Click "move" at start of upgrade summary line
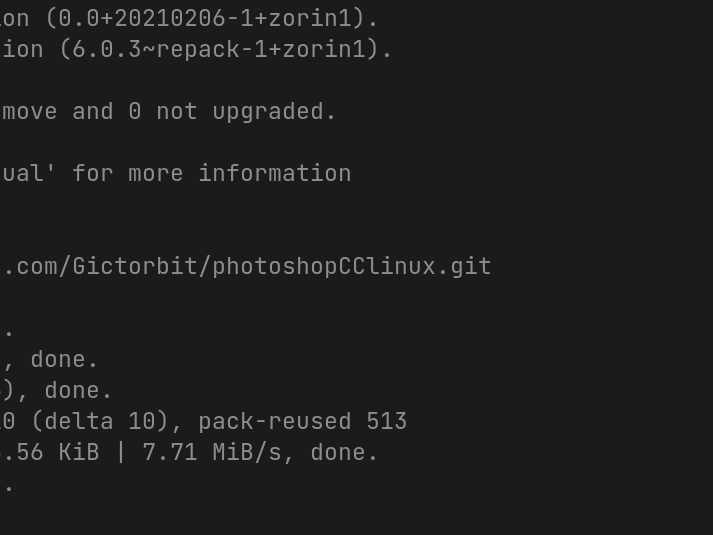 [x=30, y=111]
